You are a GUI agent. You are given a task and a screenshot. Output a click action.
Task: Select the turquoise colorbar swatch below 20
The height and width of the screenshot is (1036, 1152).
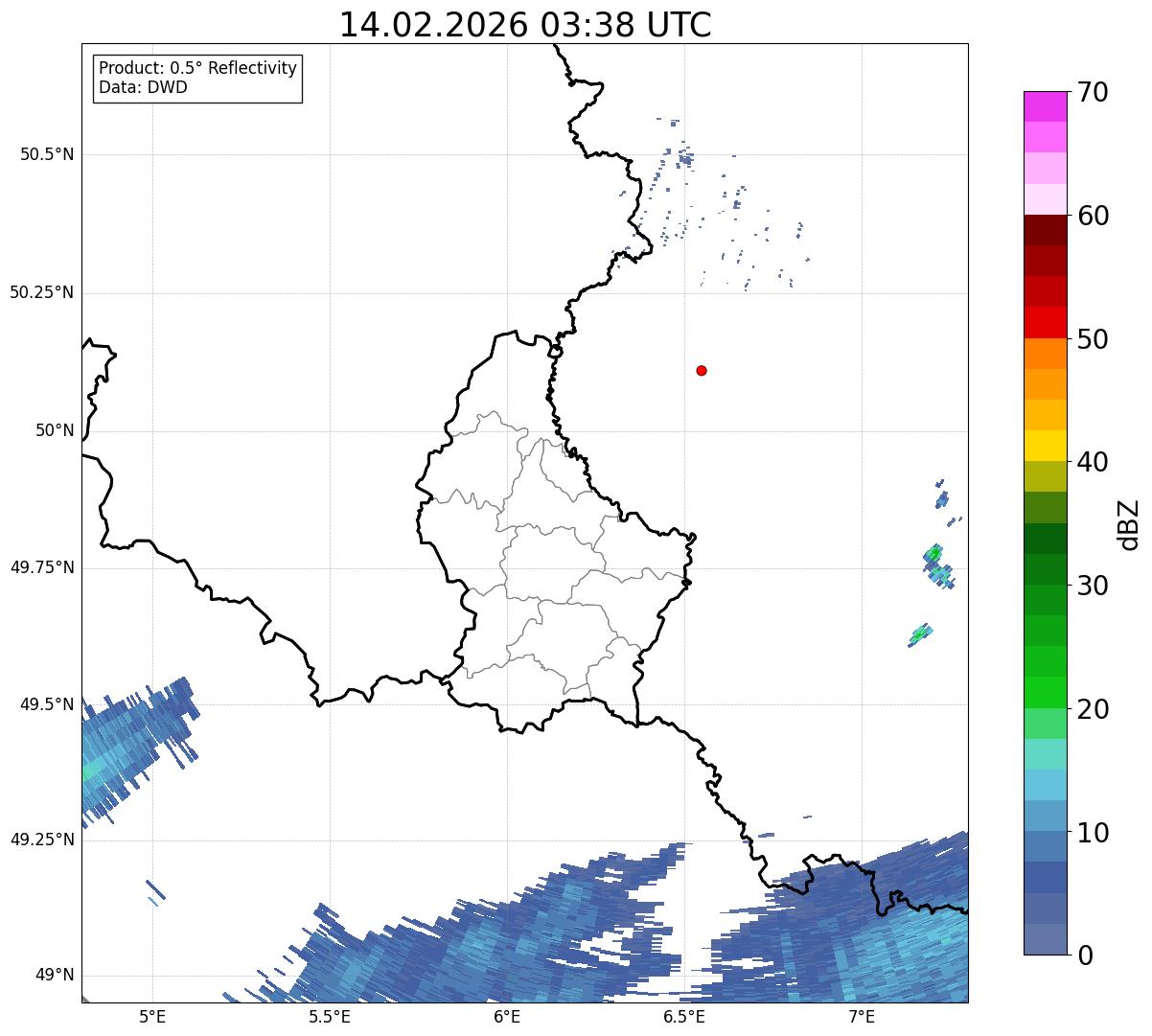tap(1045, 754)
